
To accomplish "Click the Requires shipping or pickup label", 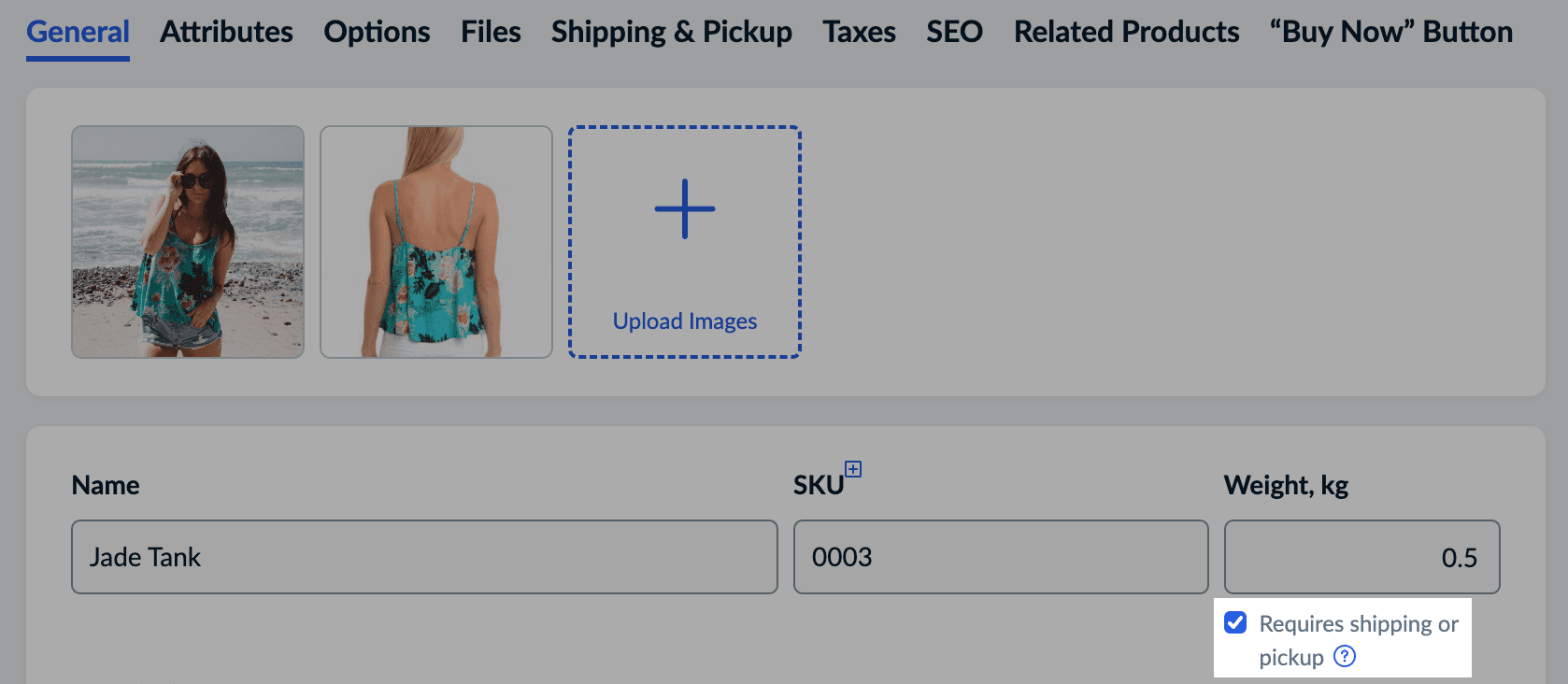I will tap(1358, 624).
